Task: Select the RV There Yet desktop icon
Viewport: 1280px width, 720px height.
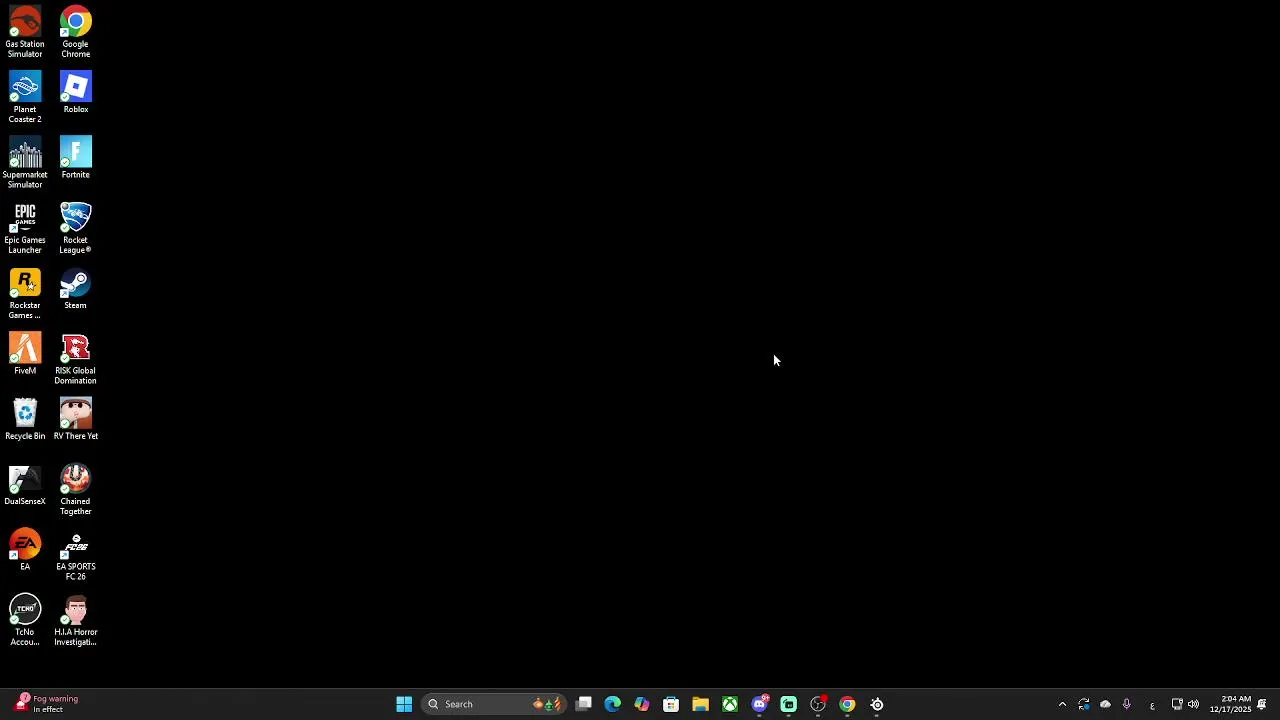Action: pyautogui.click(x=75, y=419)
